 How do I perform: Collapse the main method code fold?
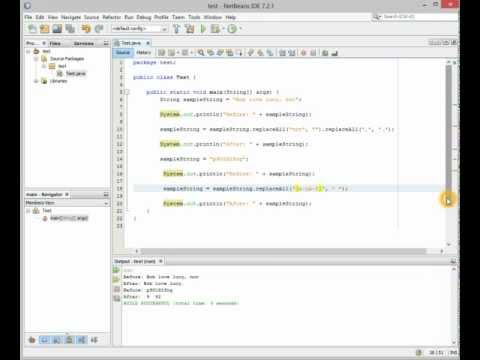click(127, 92)
